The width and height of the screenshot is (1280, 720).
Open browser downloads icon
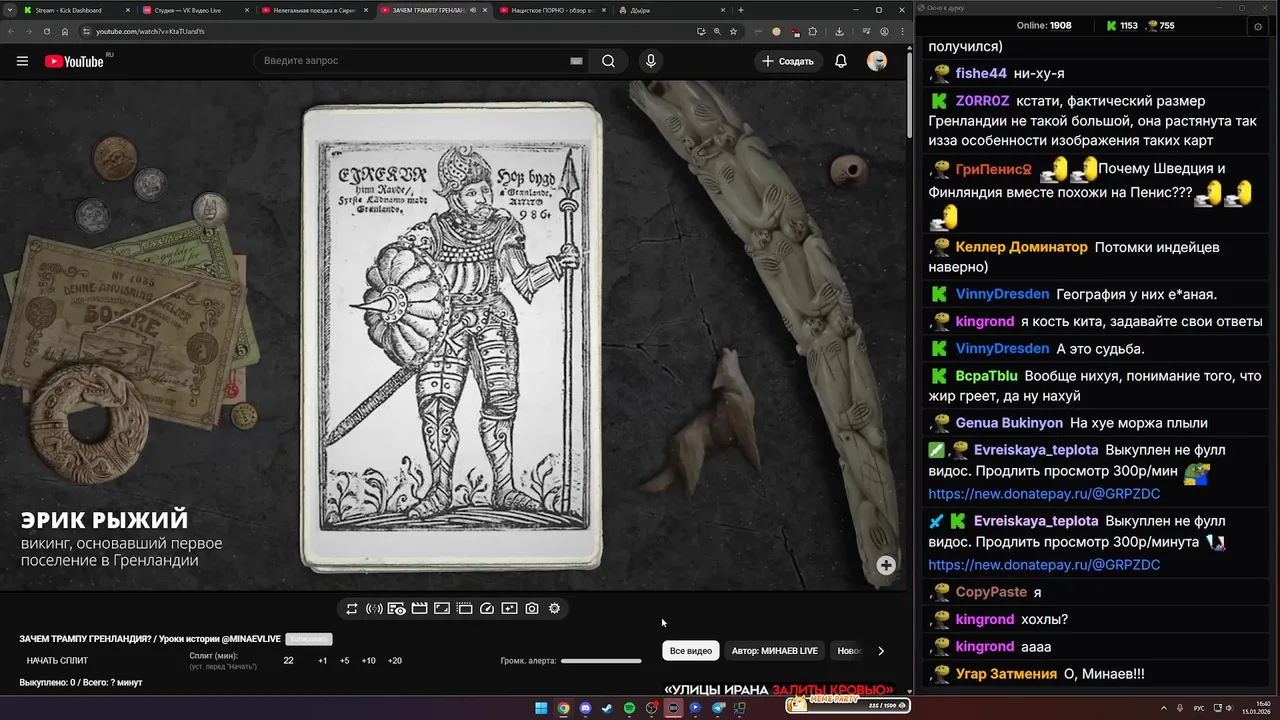click(x=839, y=31)
